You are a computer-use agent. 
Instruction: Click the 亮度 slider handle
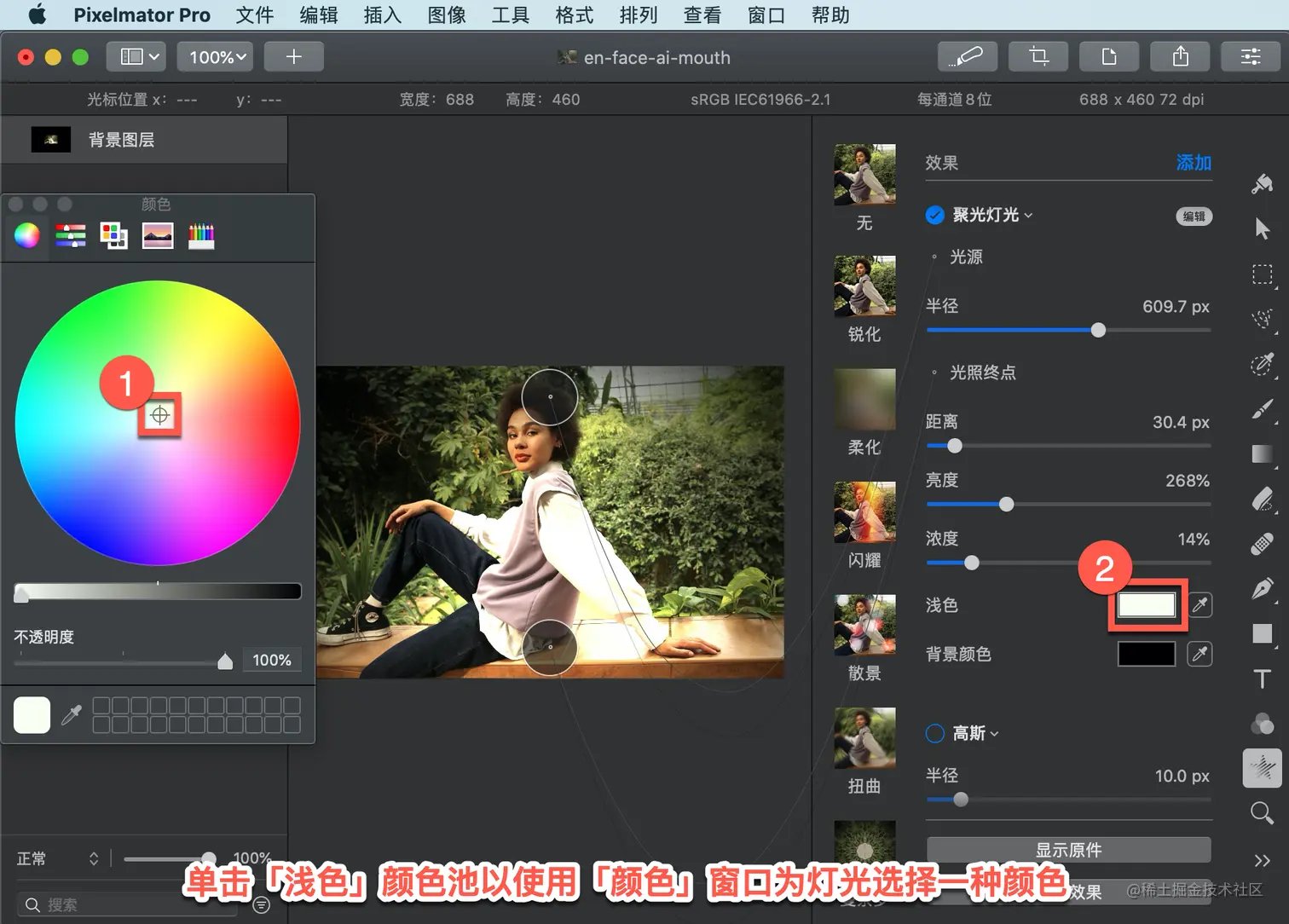click(1007, 505)
